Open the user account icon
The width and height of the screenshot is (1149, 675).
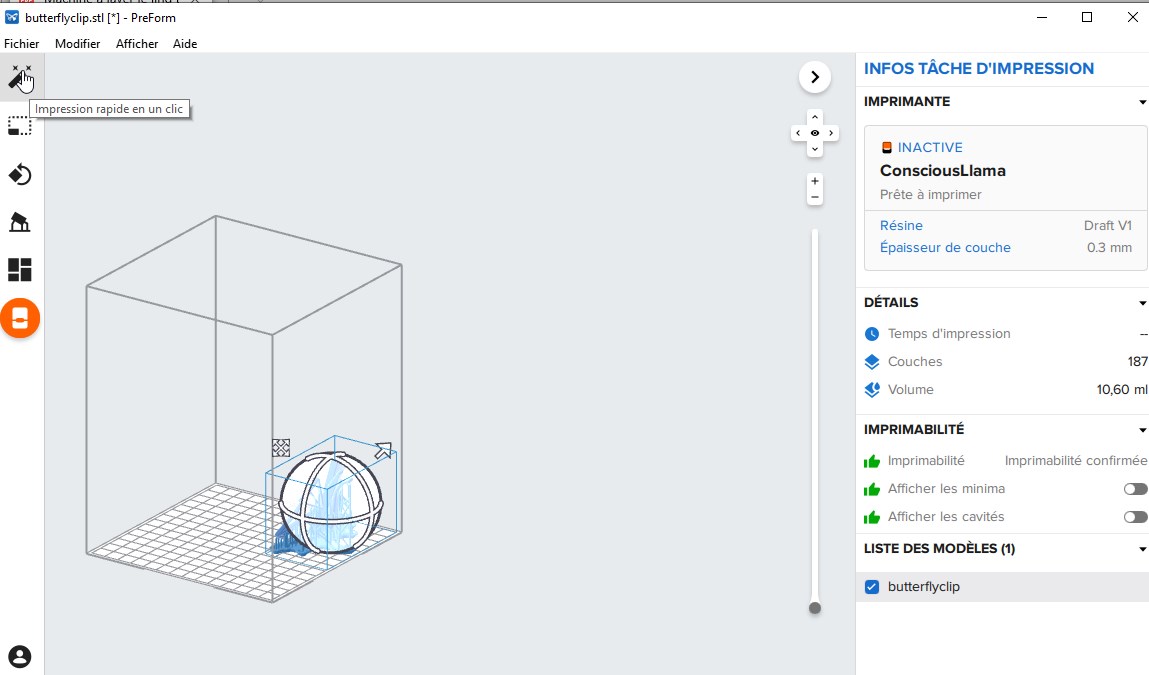pyautogui.click(x=20, y=656)
